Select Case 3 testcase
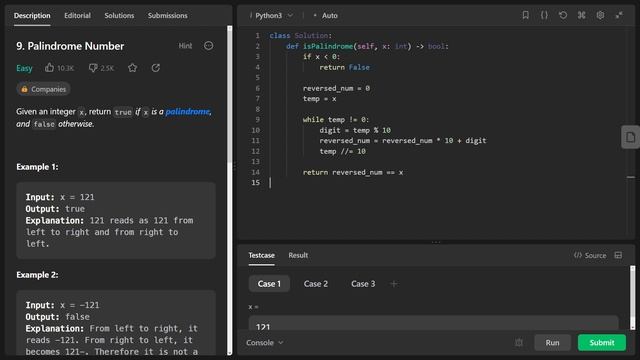 [363, 284]
